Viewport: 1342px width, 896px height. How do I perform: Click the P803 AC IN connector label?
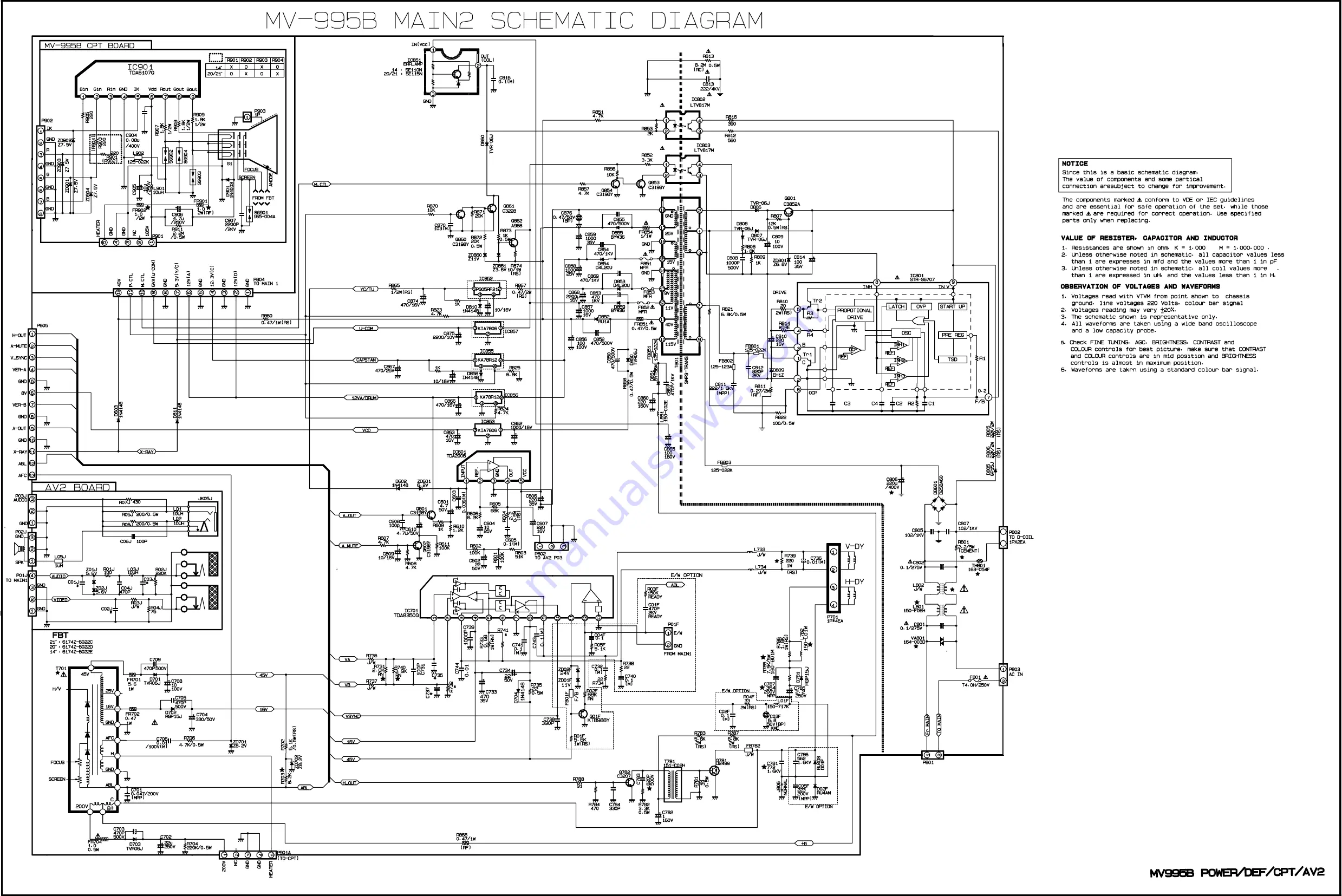pos(1015,671)
